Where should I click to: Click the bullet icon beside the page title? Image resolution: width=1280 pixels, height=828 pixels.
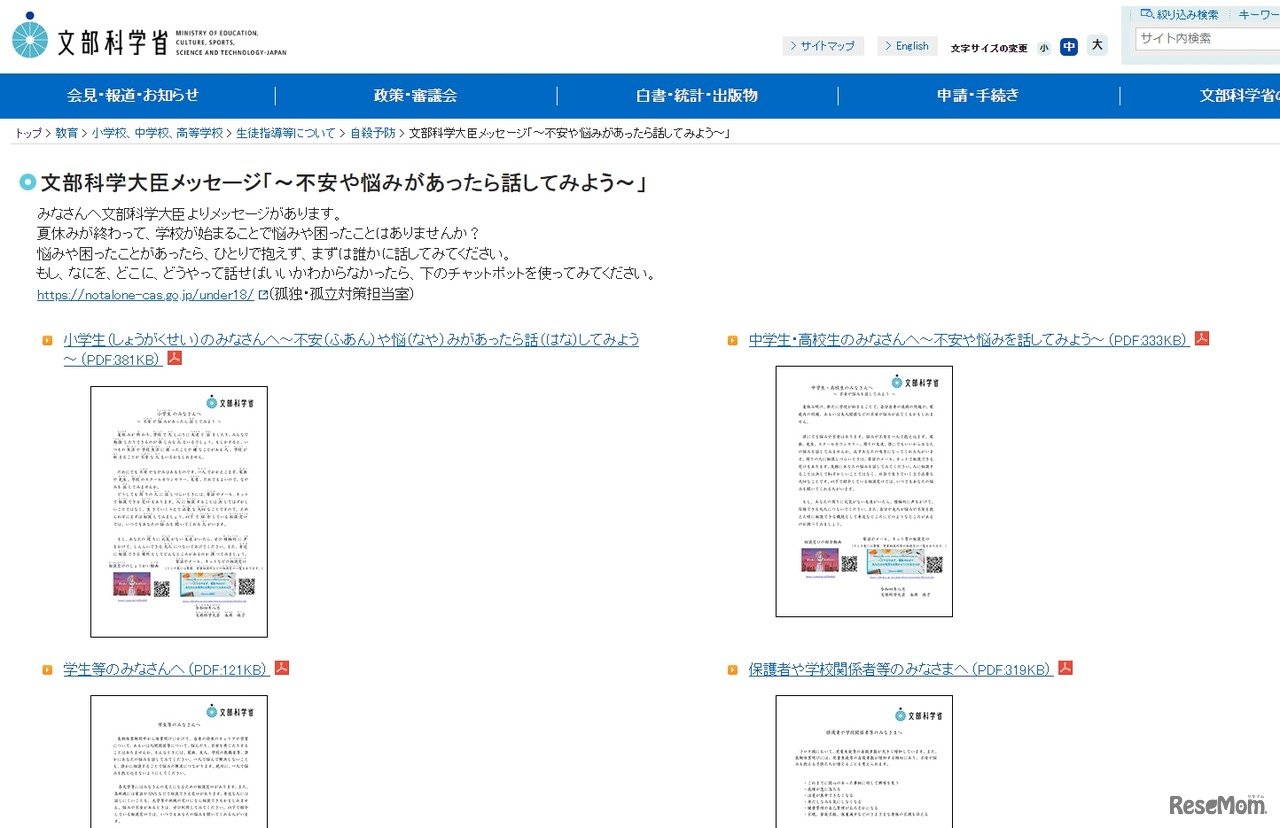point(27,182)
